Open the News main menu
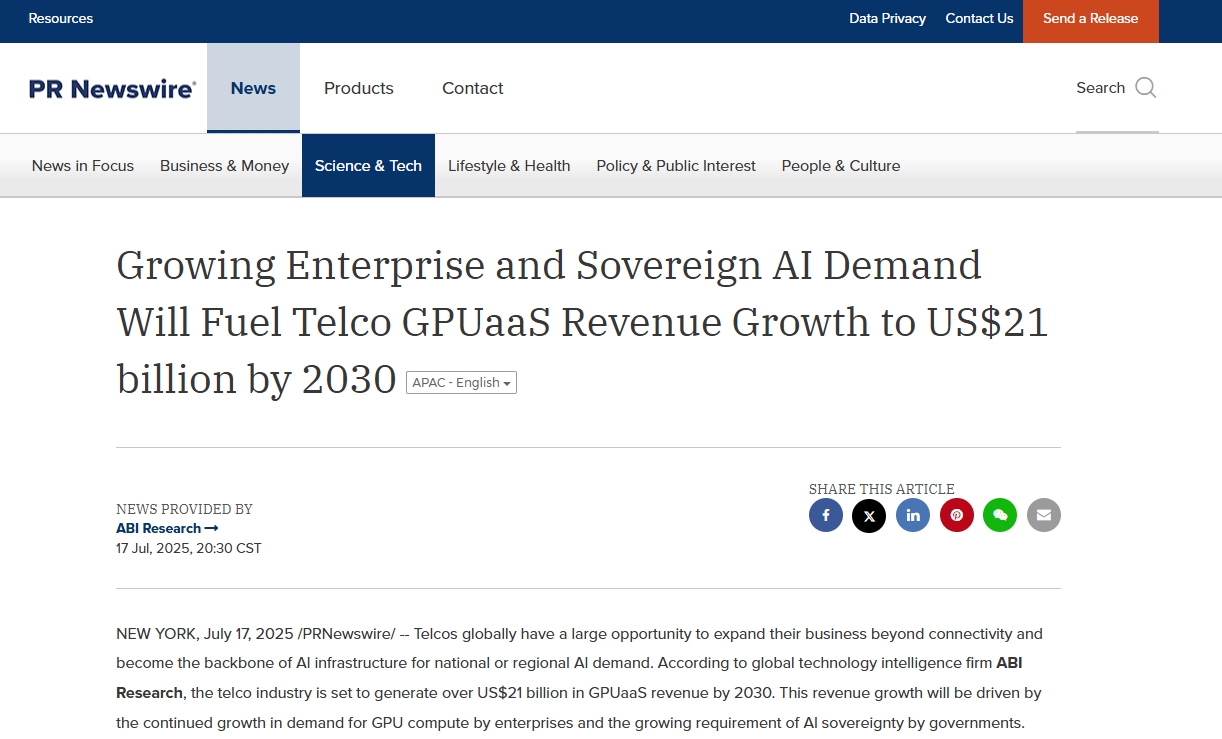 click(253, 88)
